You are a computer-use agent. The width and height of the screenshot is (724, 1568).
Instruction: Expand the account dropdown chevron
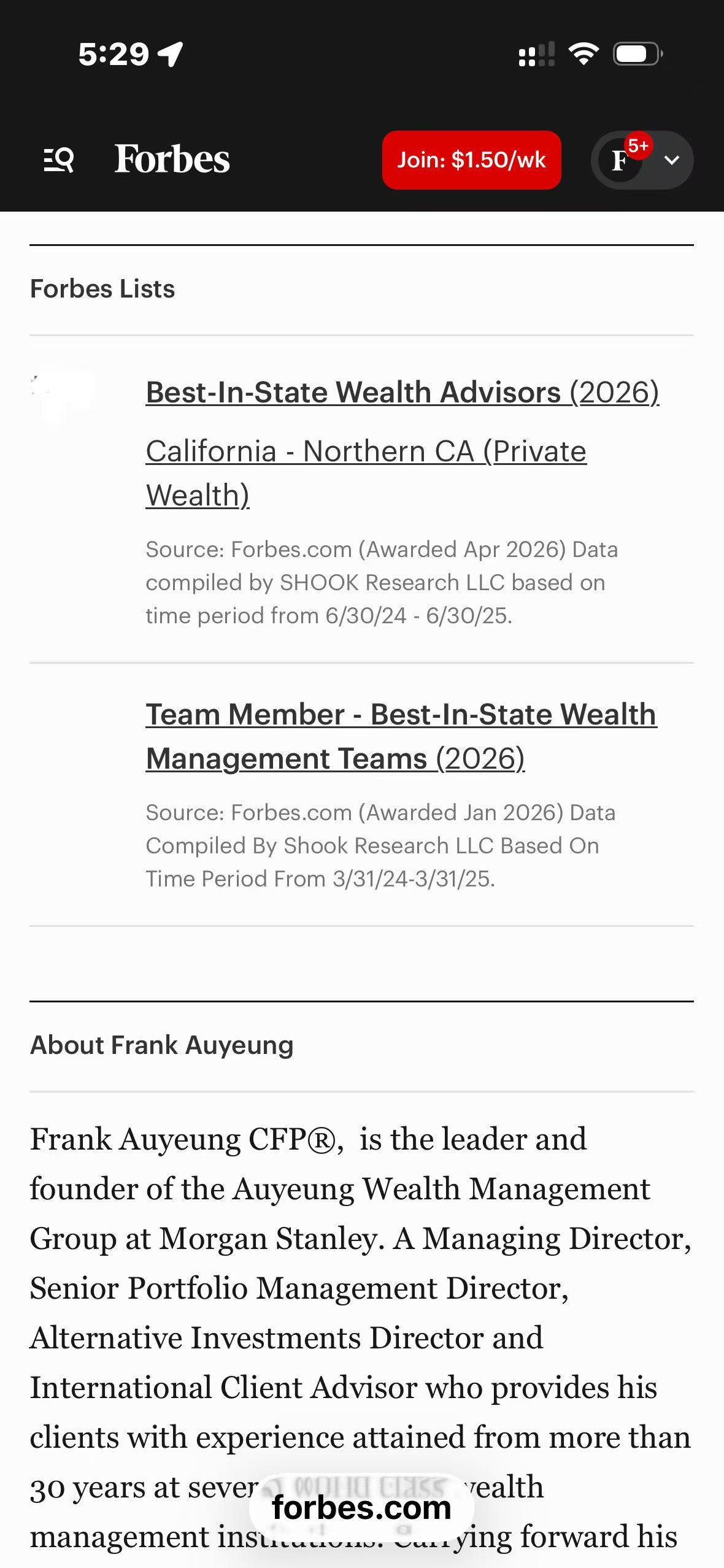[672, 161]
